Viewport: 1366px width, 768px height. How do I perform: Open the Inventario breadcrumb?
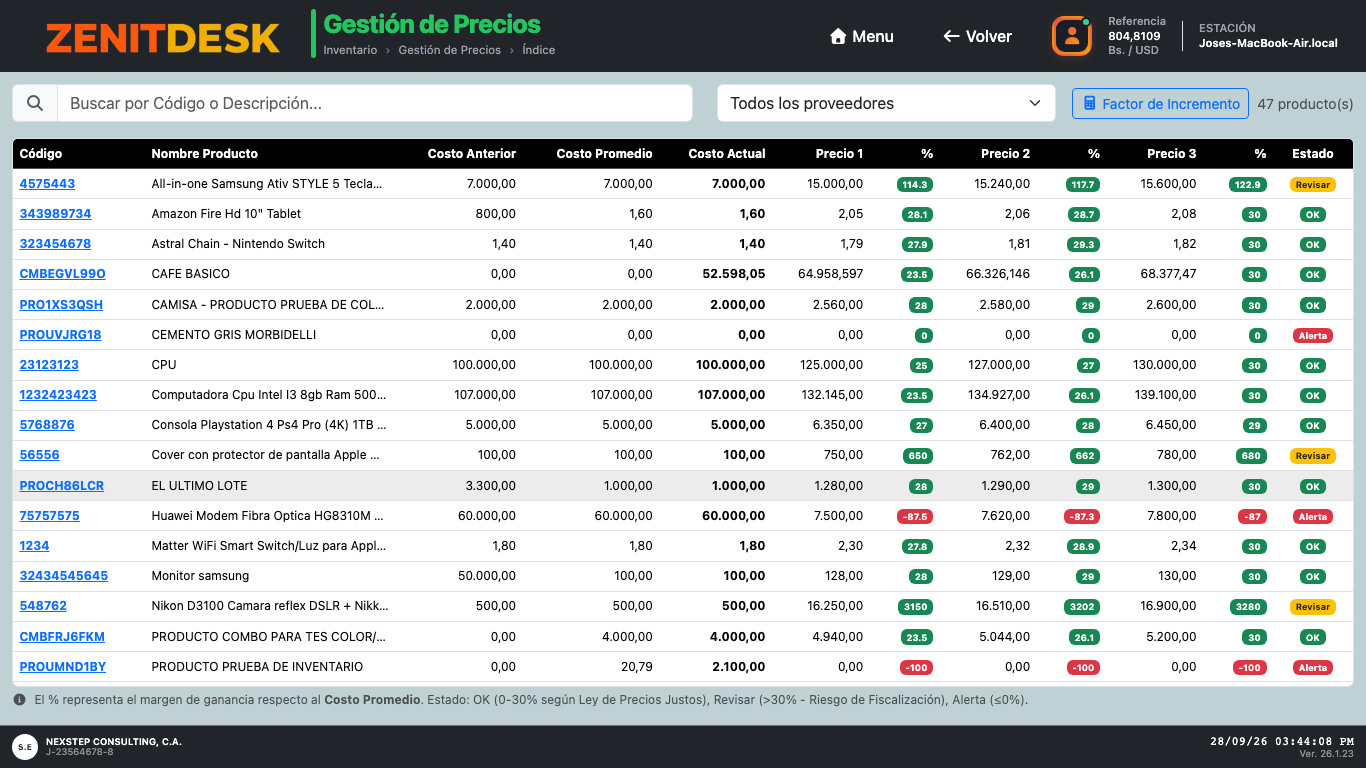(350, 50)
